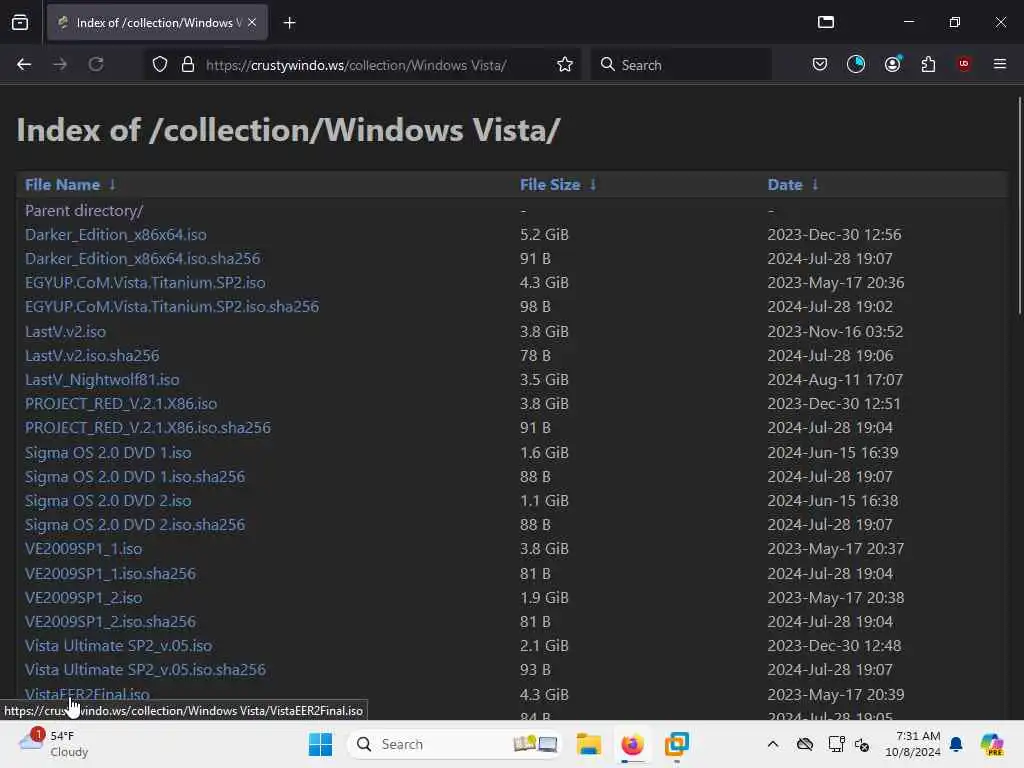
Task: Close the Index of /collection tab
Action: (252, 23)
